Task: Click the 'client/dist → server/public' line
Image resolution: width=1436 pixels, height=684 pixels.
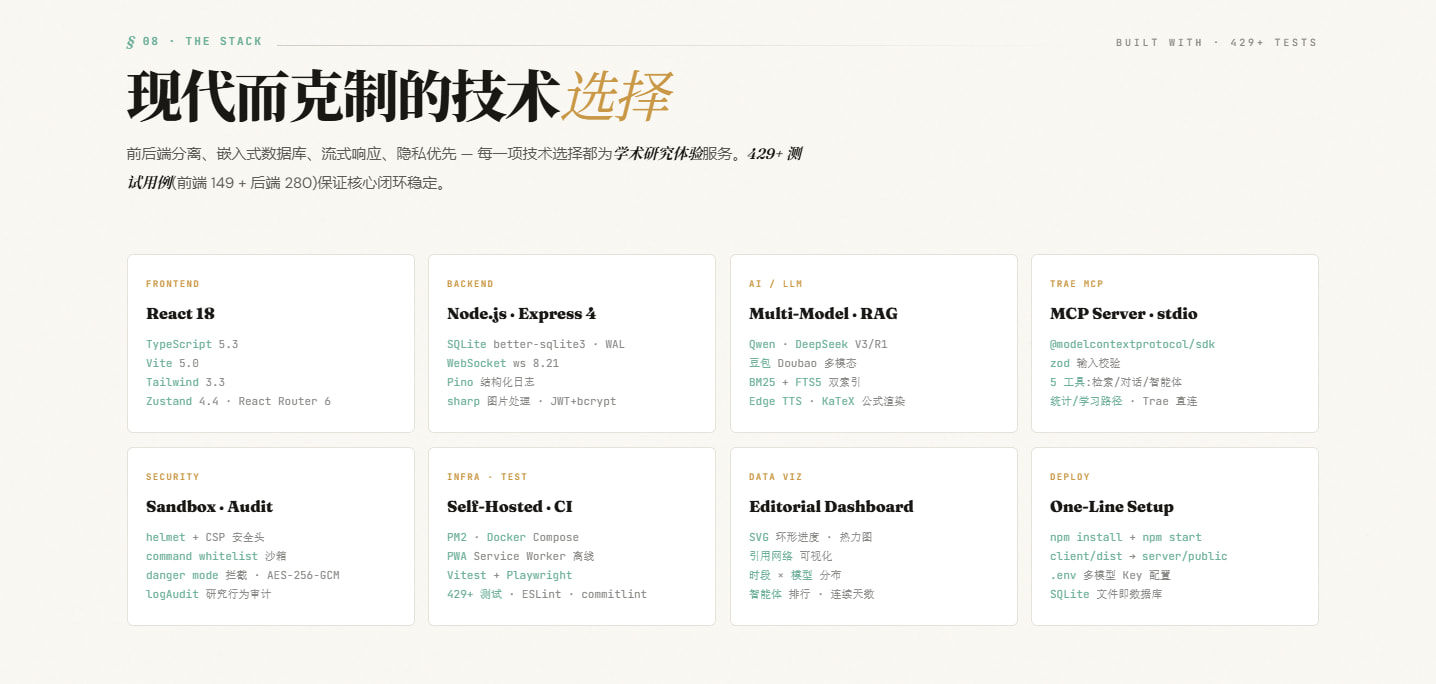Action: [1139, 556]
